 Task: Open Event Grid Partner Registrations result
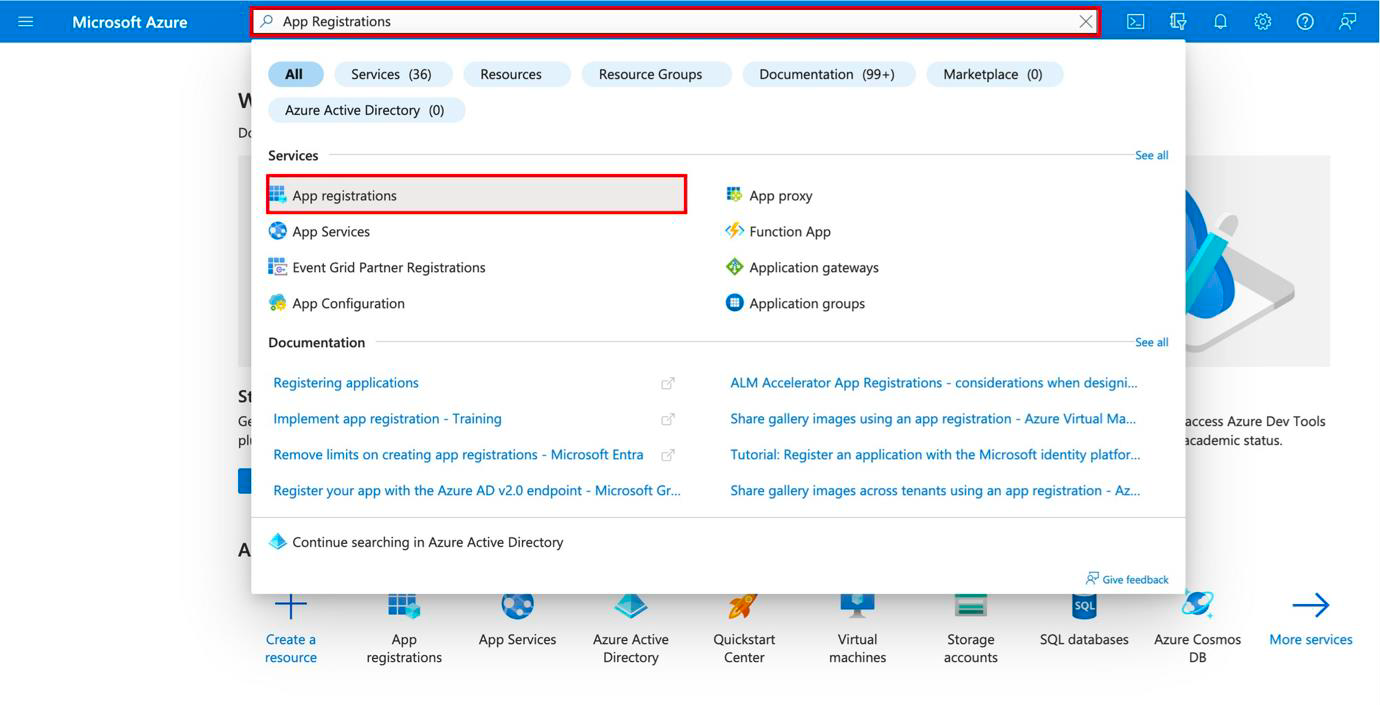click(x=389, y=267)
